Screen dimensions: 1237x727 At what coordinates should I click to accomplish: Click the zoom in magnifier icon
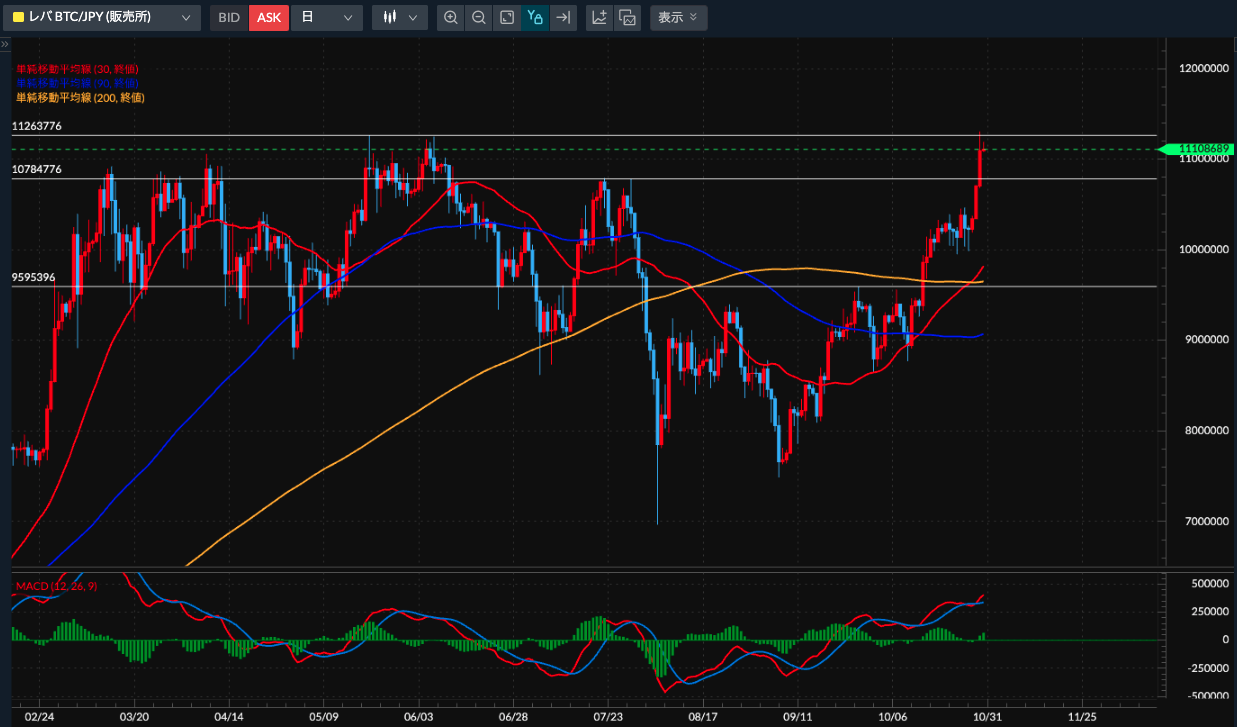(452, 17)
